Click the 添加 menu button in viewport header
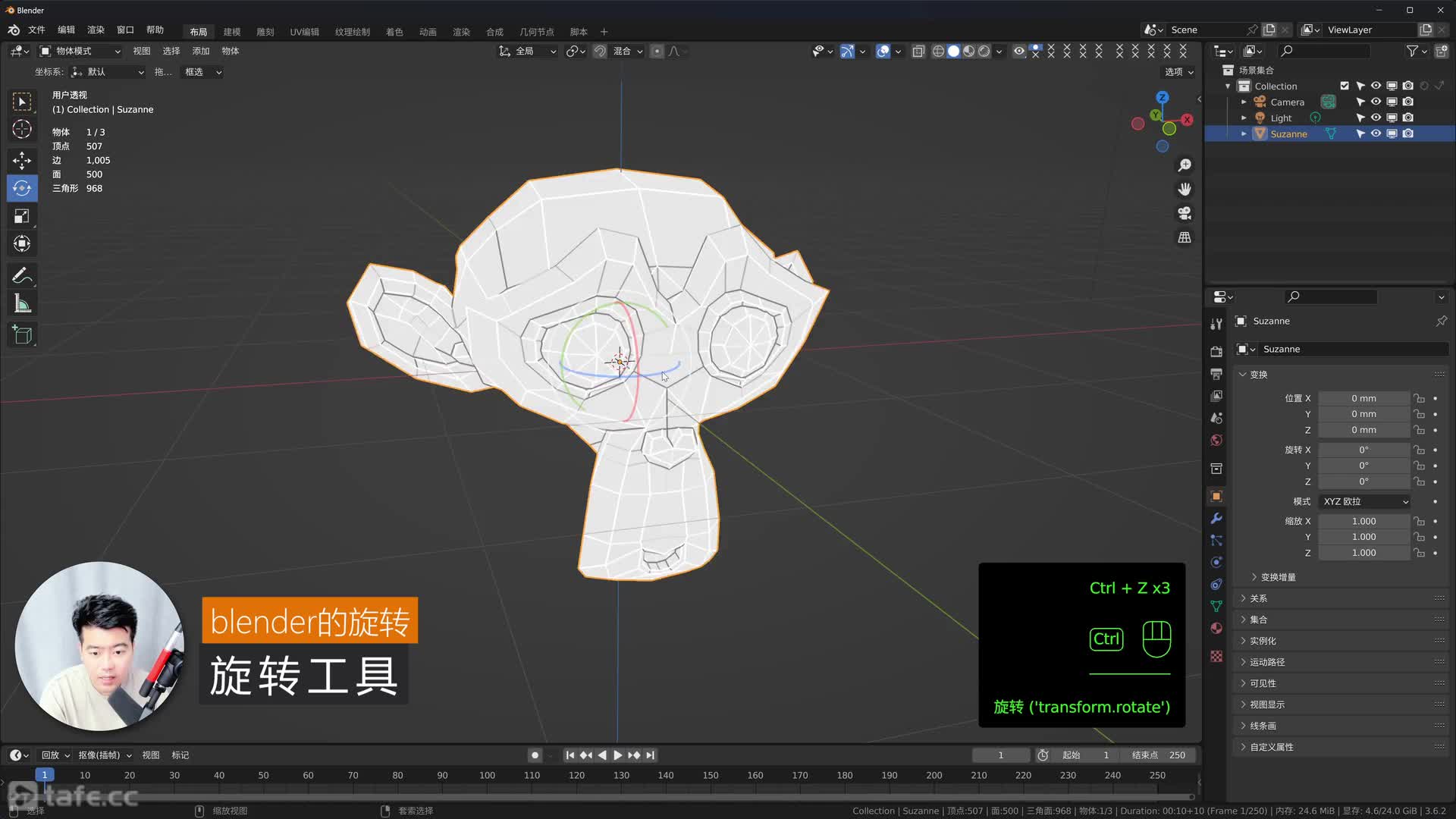The image size is (1456, 819). [201, 51]
